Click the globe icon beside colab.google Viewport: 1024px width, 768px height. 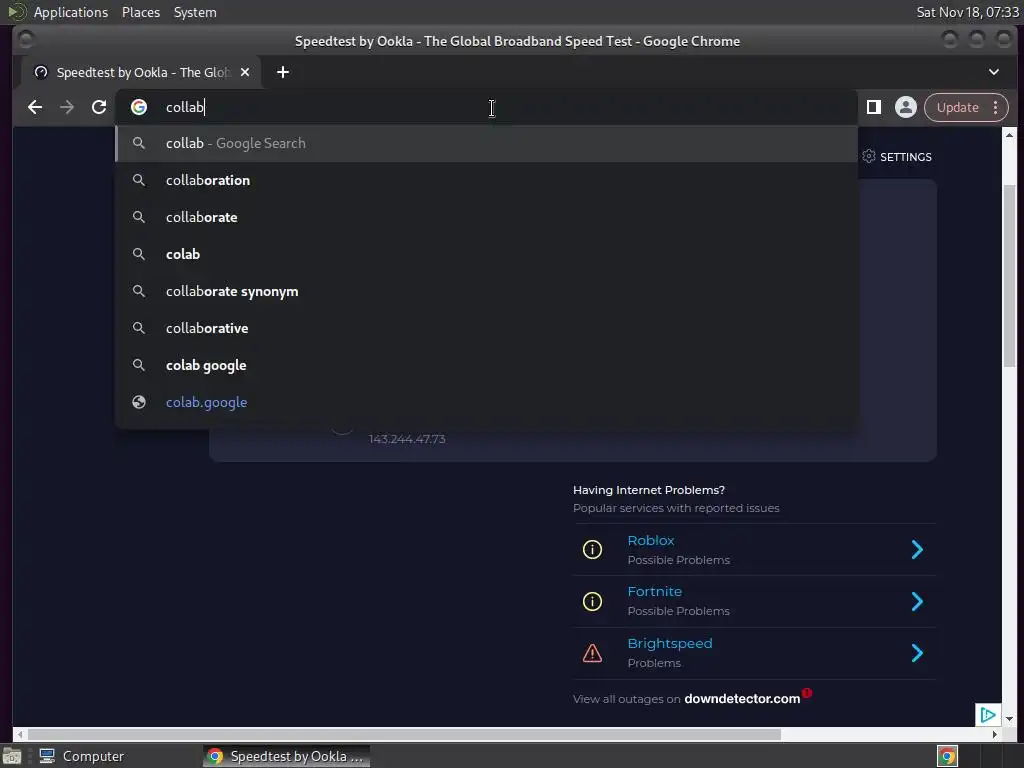click(x=139, y=402)
